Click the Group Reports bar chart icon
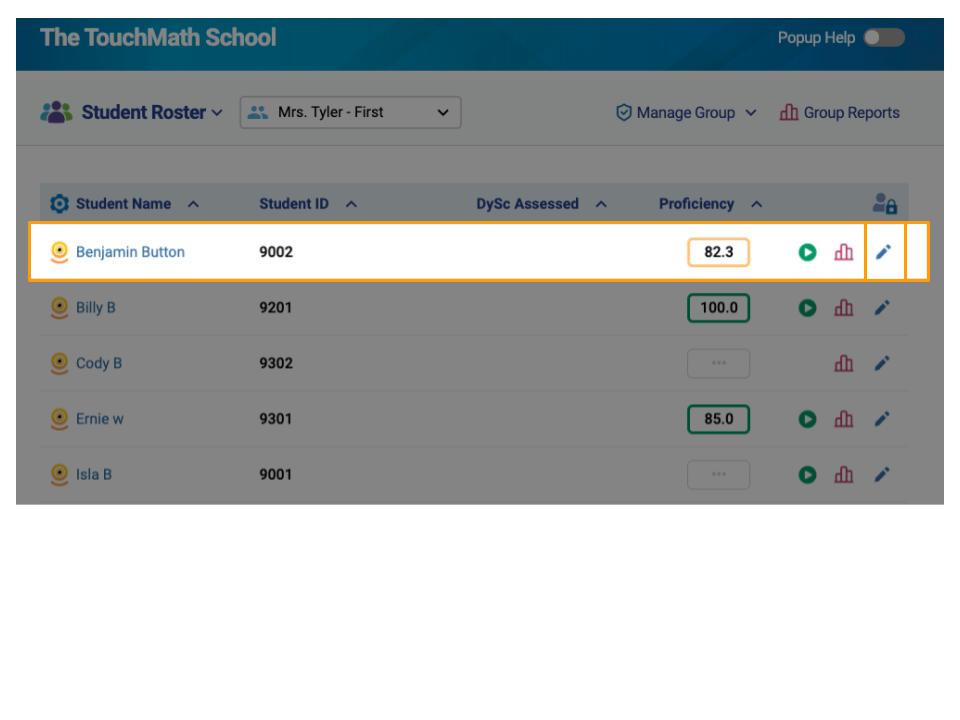 [789, 113]
